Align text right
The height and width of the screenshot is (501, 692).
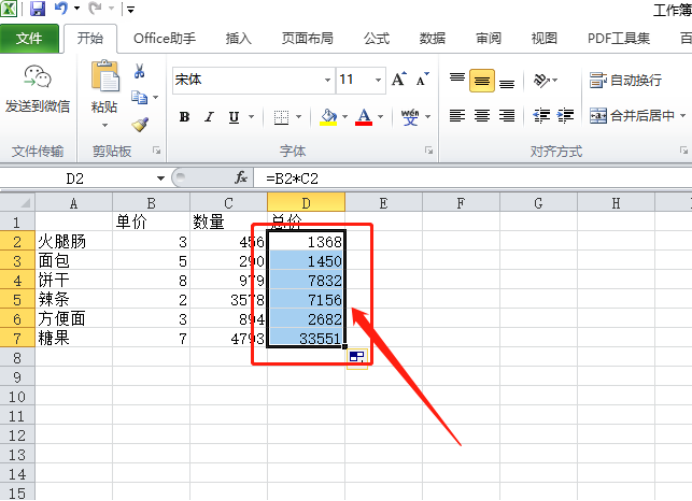[507, 116]
